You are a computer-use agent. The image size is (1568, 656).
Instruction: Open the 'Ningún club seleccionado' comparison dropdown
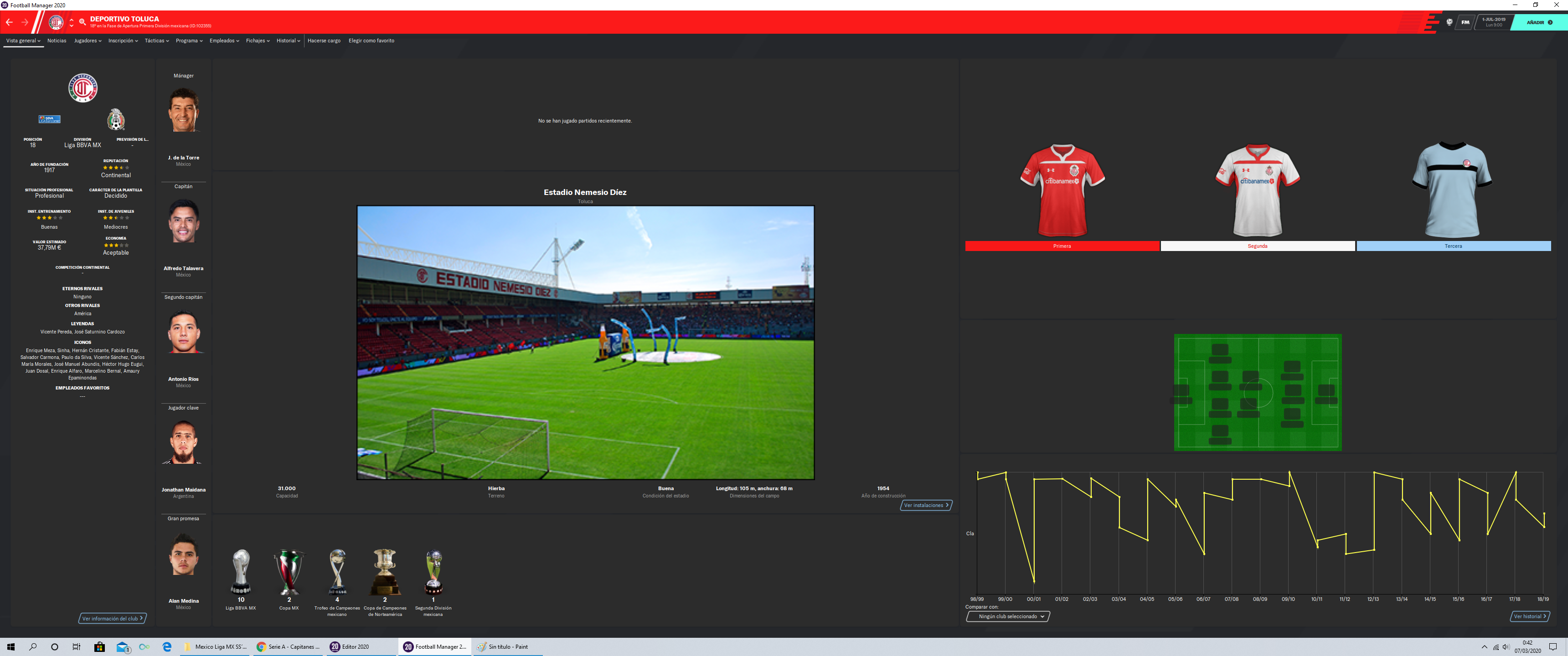click(1008, 616)
